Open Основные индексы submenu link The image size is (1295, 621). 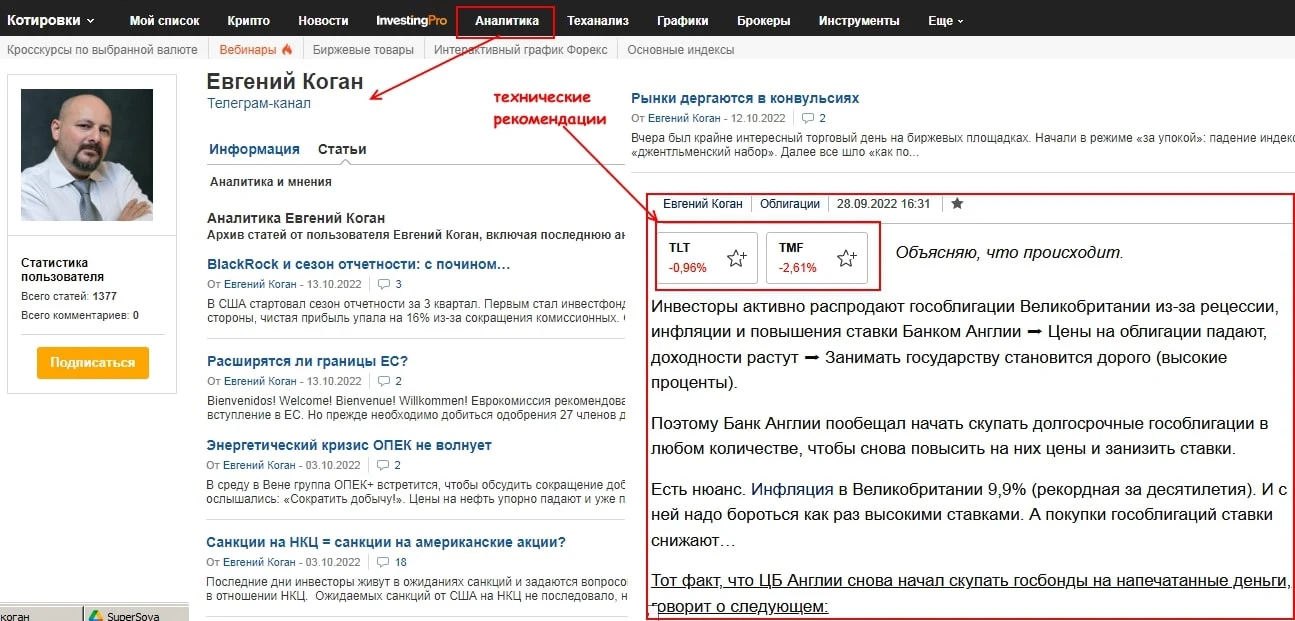(680, 49)
